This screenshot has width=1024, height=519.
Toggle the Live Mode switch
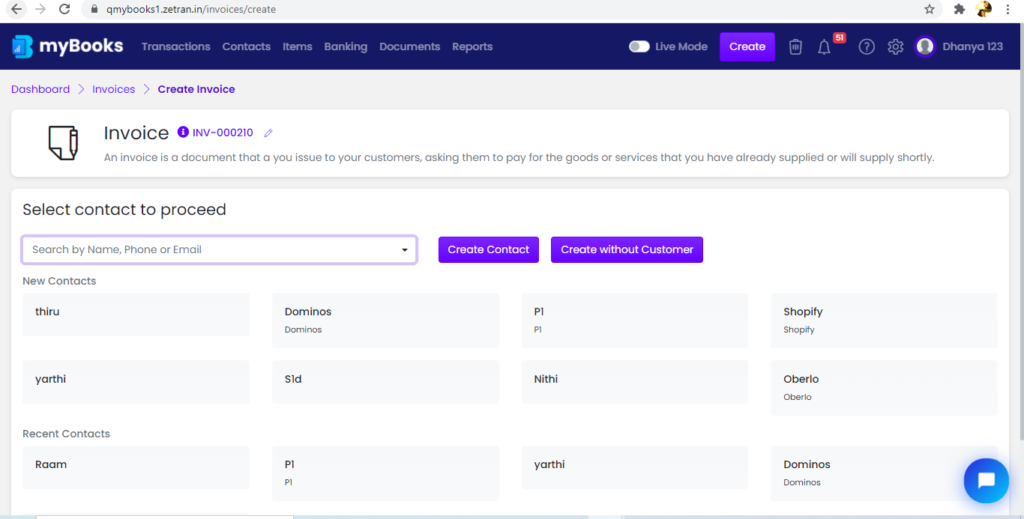tap(639, 46)
